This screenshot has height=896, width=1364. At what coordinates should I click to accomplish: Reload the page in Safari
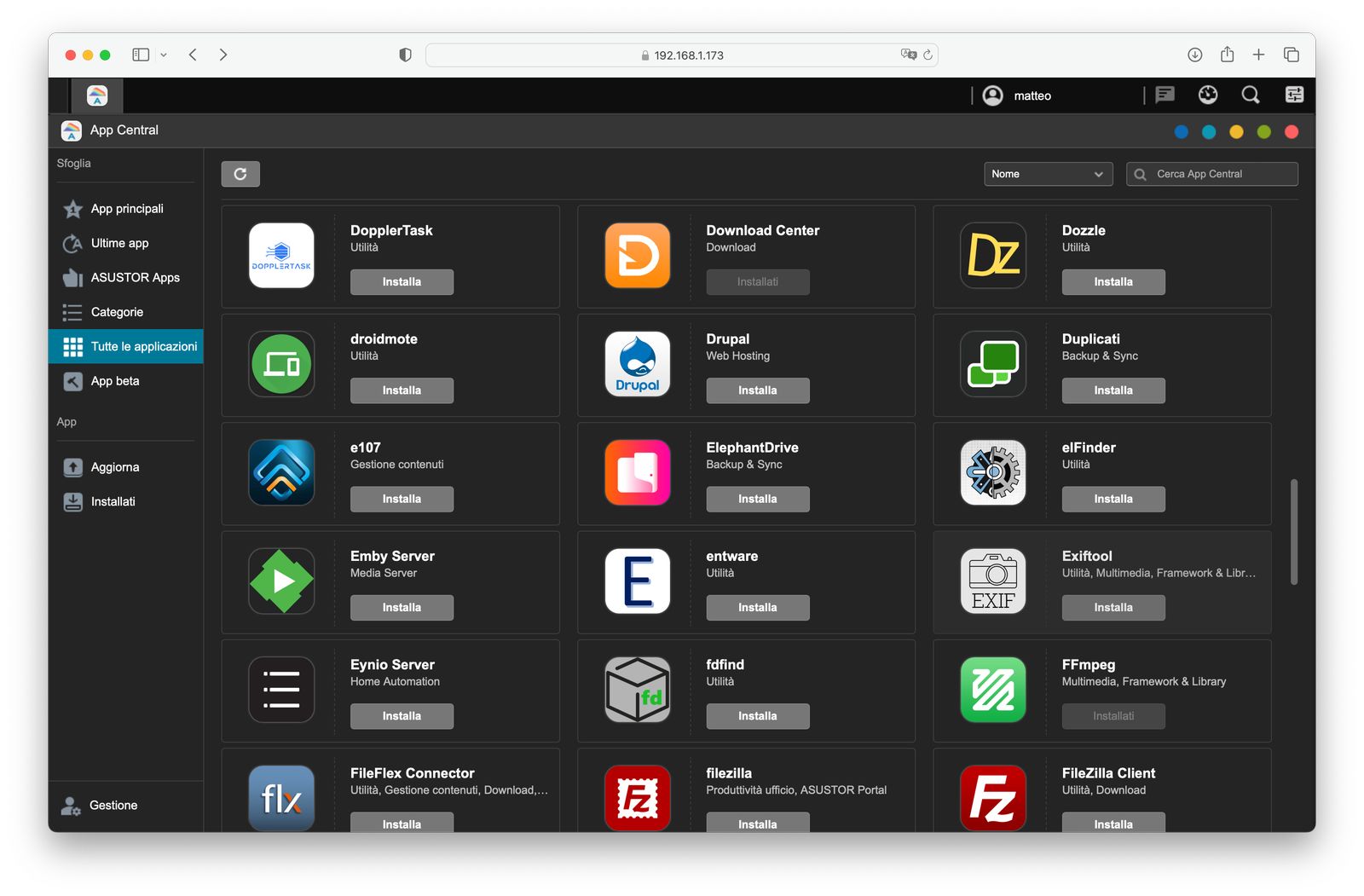[x=928, y=55]
